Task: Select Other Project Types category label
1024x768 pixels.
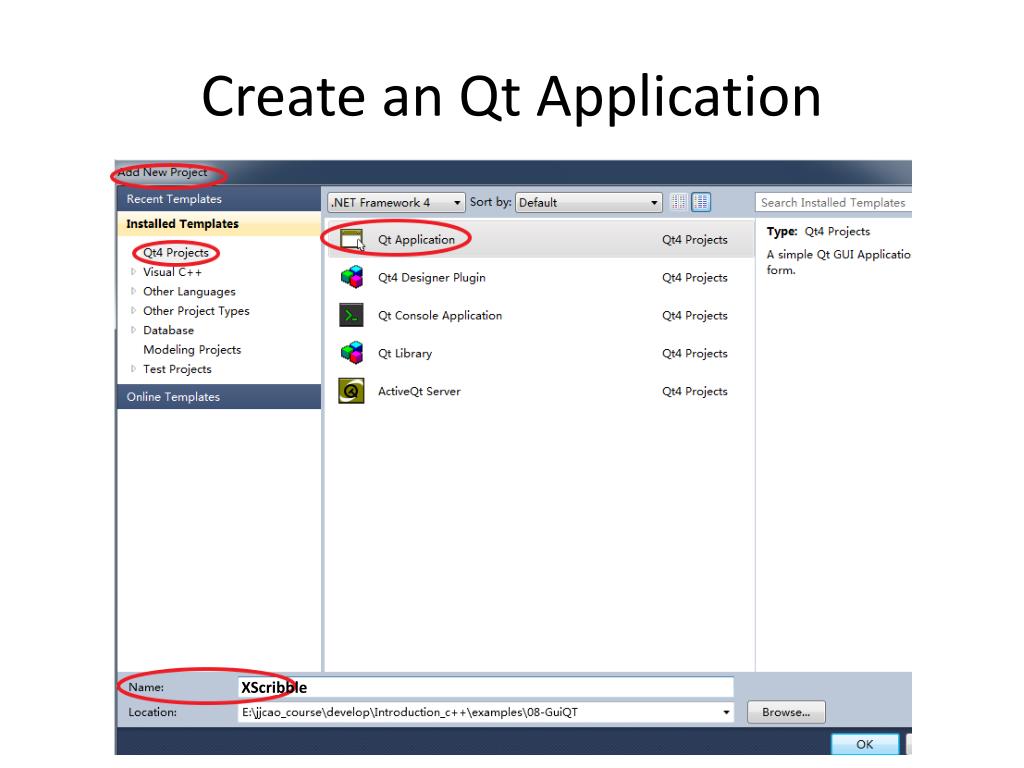Action: [x=196, y=311]
